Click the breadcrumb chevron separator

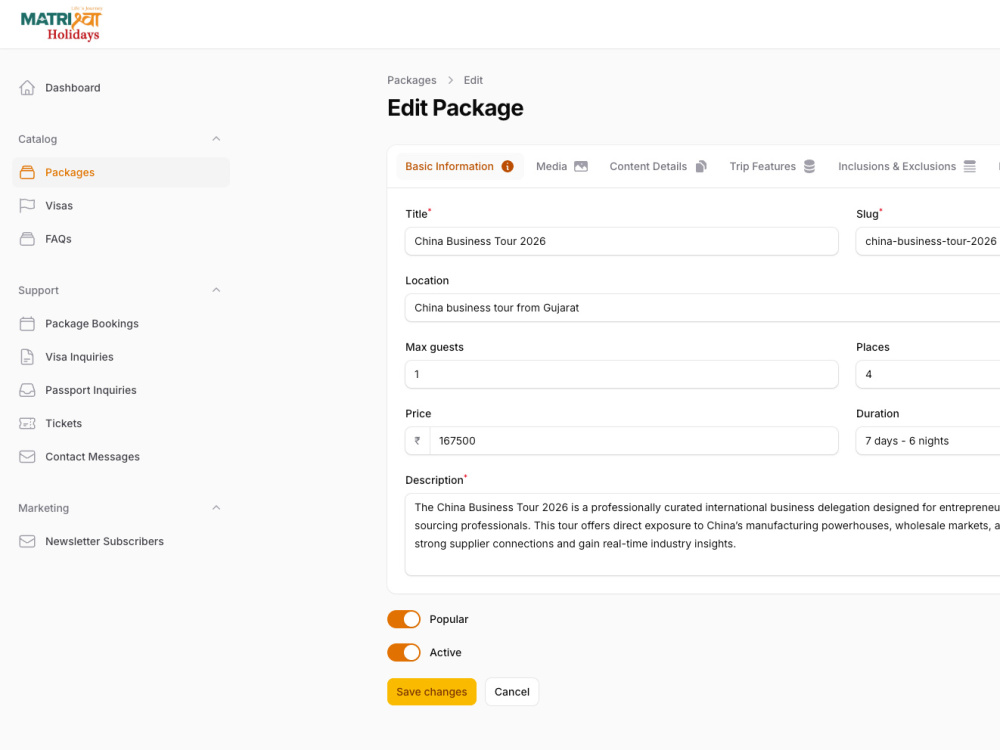coord(450,80)
